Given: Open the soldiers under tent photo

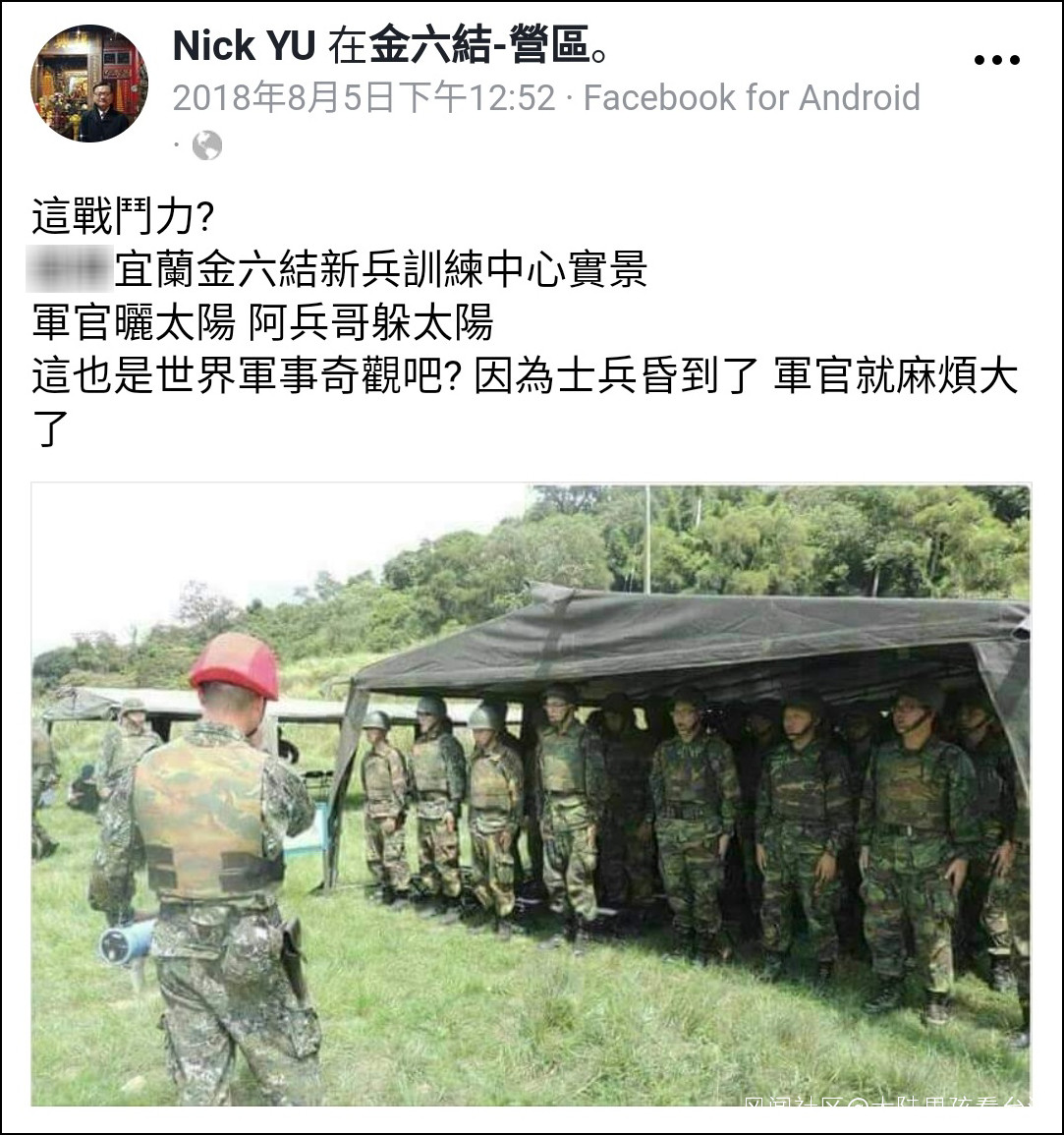Looking at the screenshot, I should click(x=531, y=794).
